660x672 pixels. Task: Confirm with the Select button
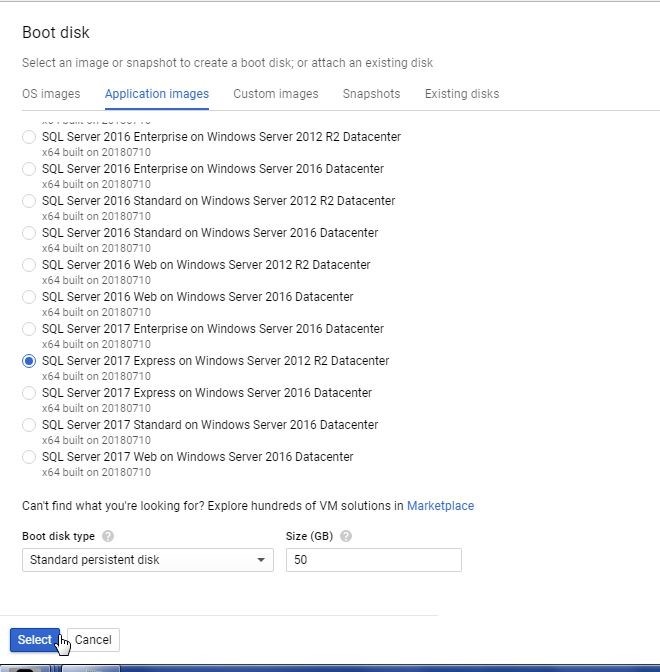(x=35, y=640)
